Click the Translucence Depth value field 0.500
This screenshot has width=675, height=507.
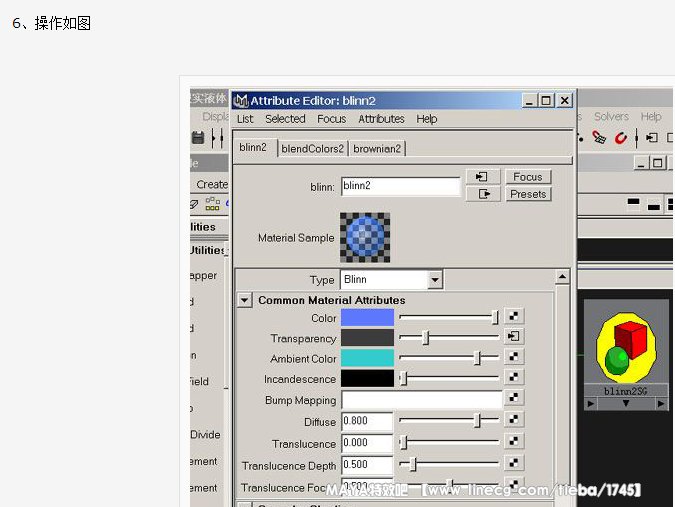coord(367,465)
